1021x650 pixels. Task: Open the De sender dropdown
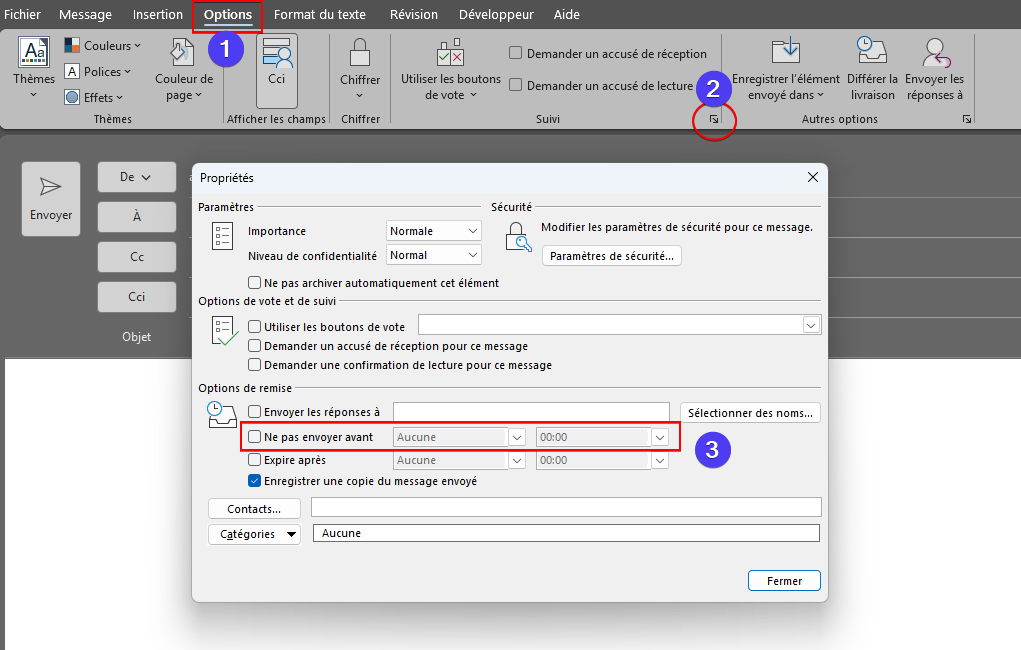[137, 177]
